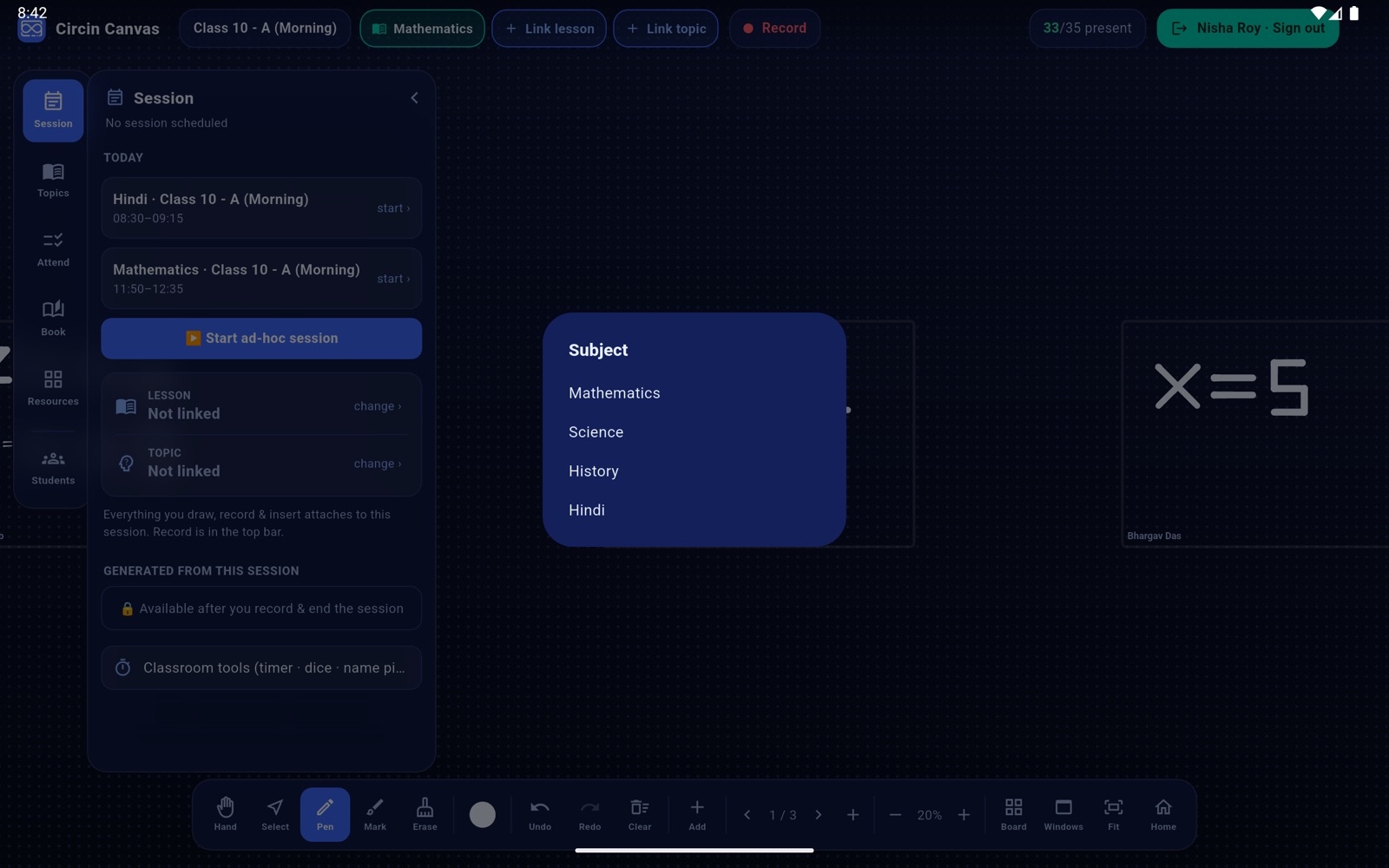Open the Attend attendance panel

click(53, 249)
